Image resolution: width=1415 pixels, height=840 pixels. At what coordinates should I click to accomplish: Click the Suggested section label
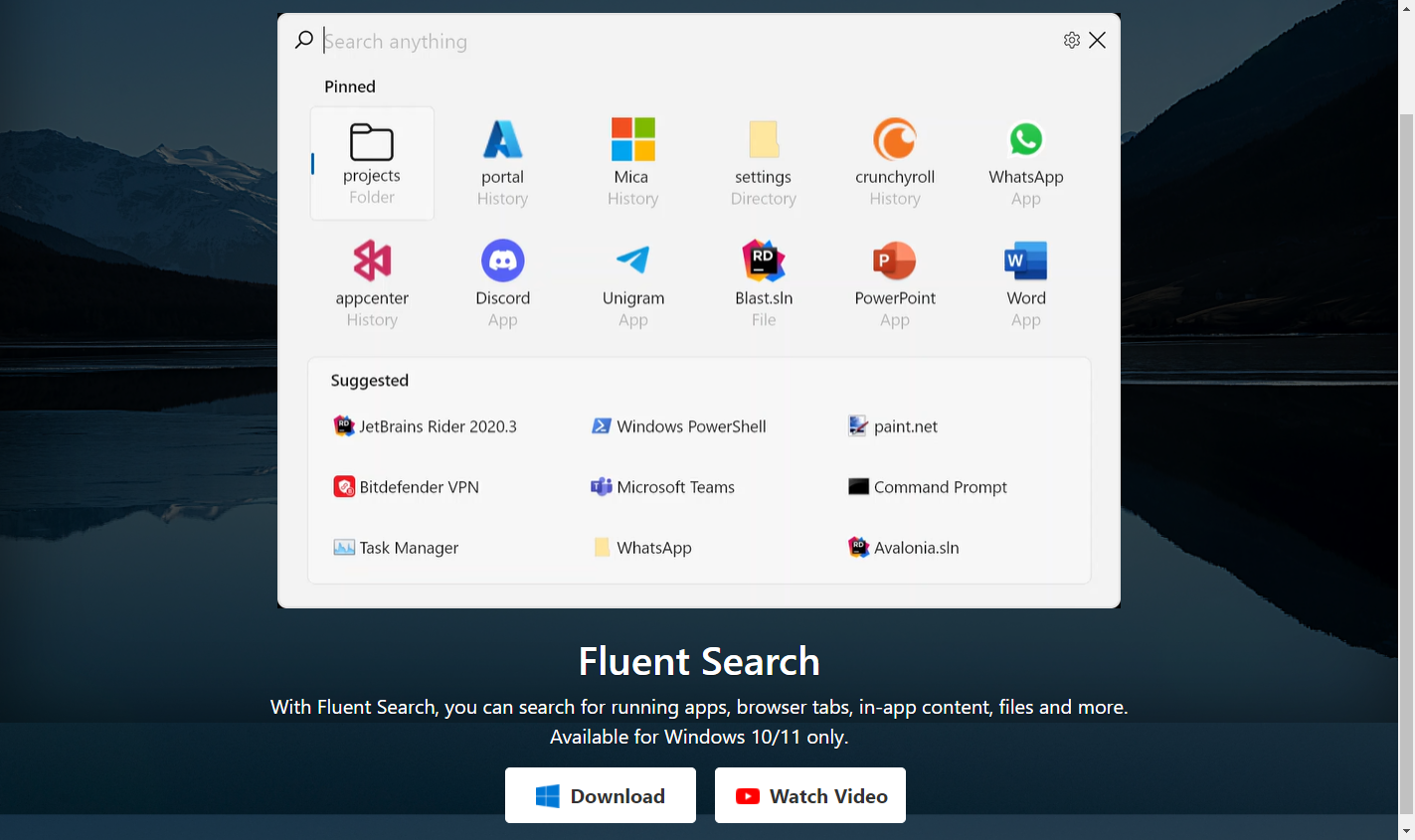click(x=370, y=381)
